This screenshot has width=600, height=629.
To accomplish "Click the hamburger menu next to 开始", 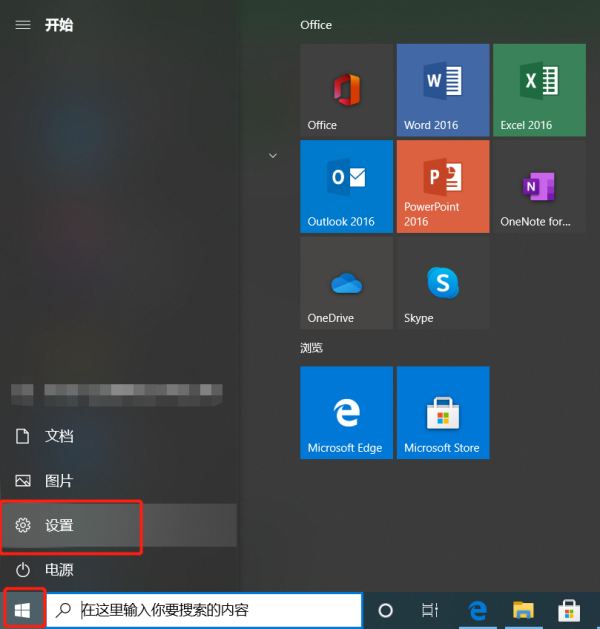I will pos(23,25).
